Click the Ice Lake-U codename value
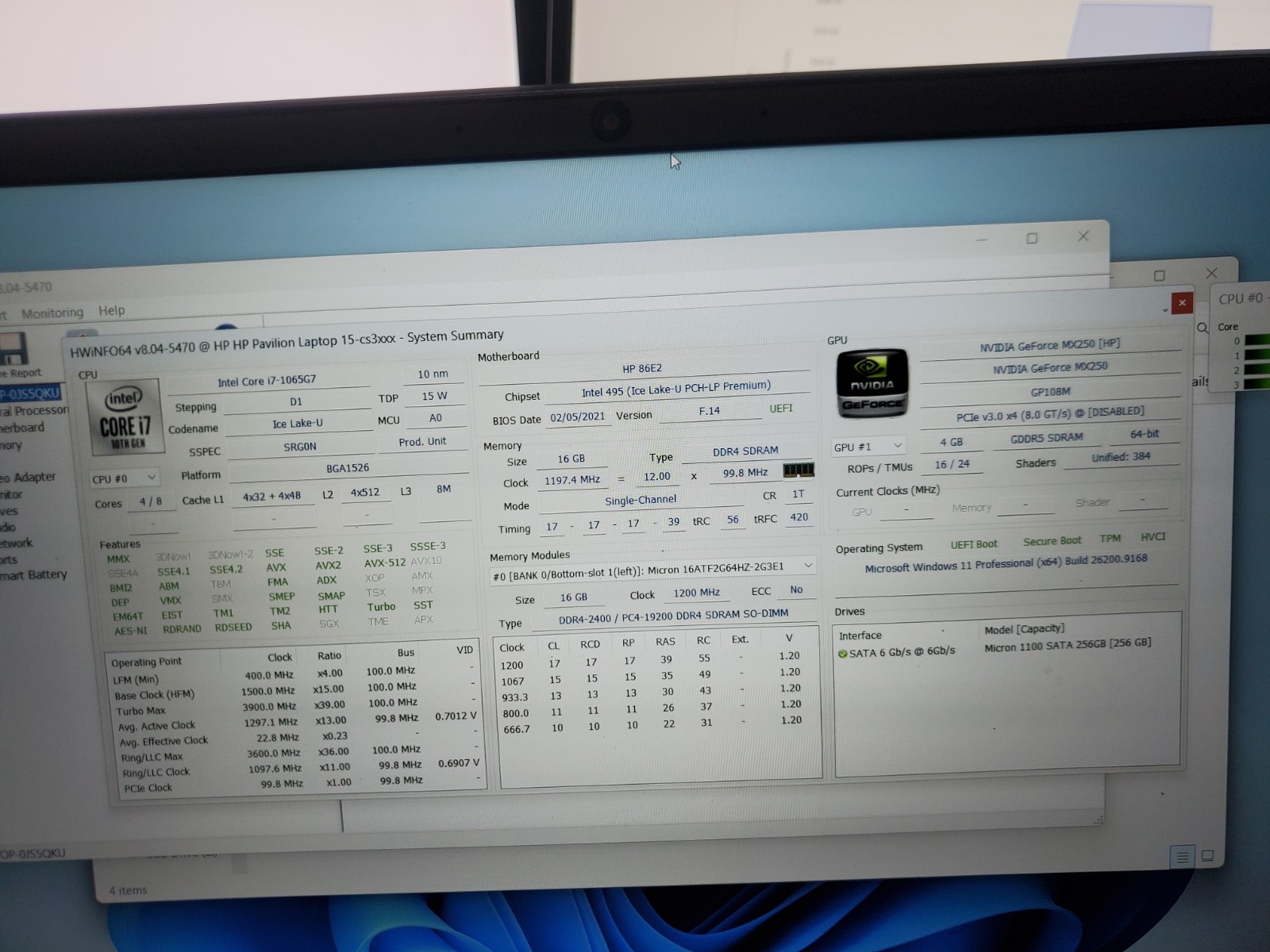Viewport: 1270px width, 952px height. 298,424
